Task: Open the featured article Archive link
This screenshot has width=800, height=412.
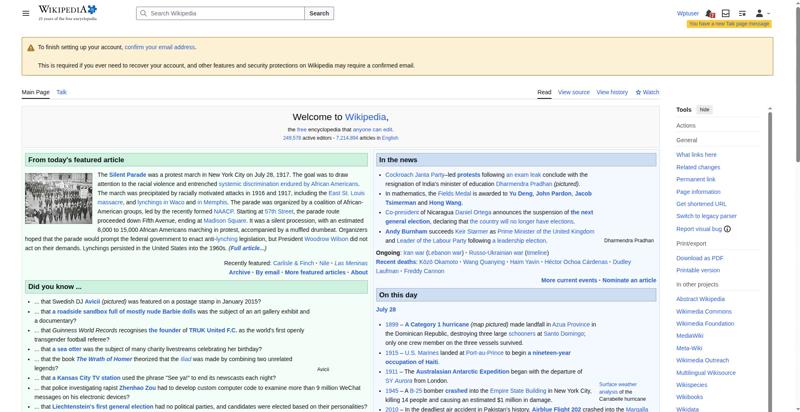Action: coord(239,272)
